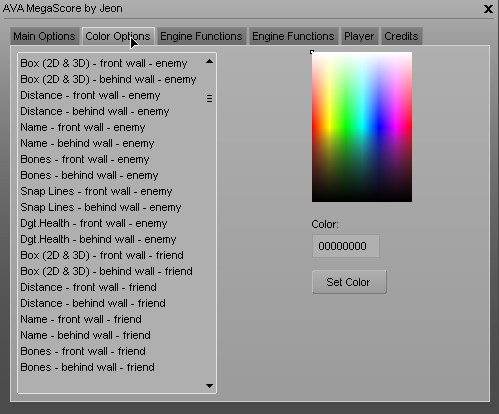Close the AVA MegaScore window
The image size is (499, 414).
pos(488,9)
